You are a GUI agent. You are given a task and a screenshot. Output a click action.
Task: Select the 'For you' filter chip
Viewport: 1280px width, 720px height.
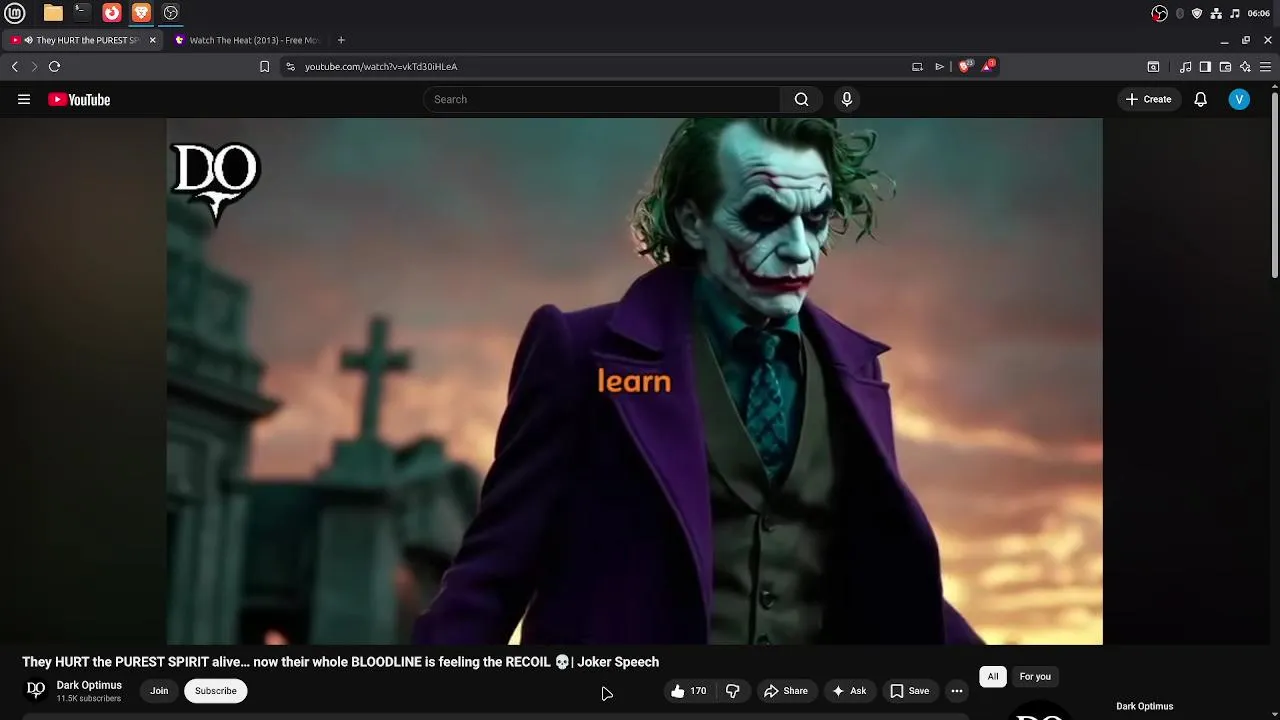(1035, 677)
